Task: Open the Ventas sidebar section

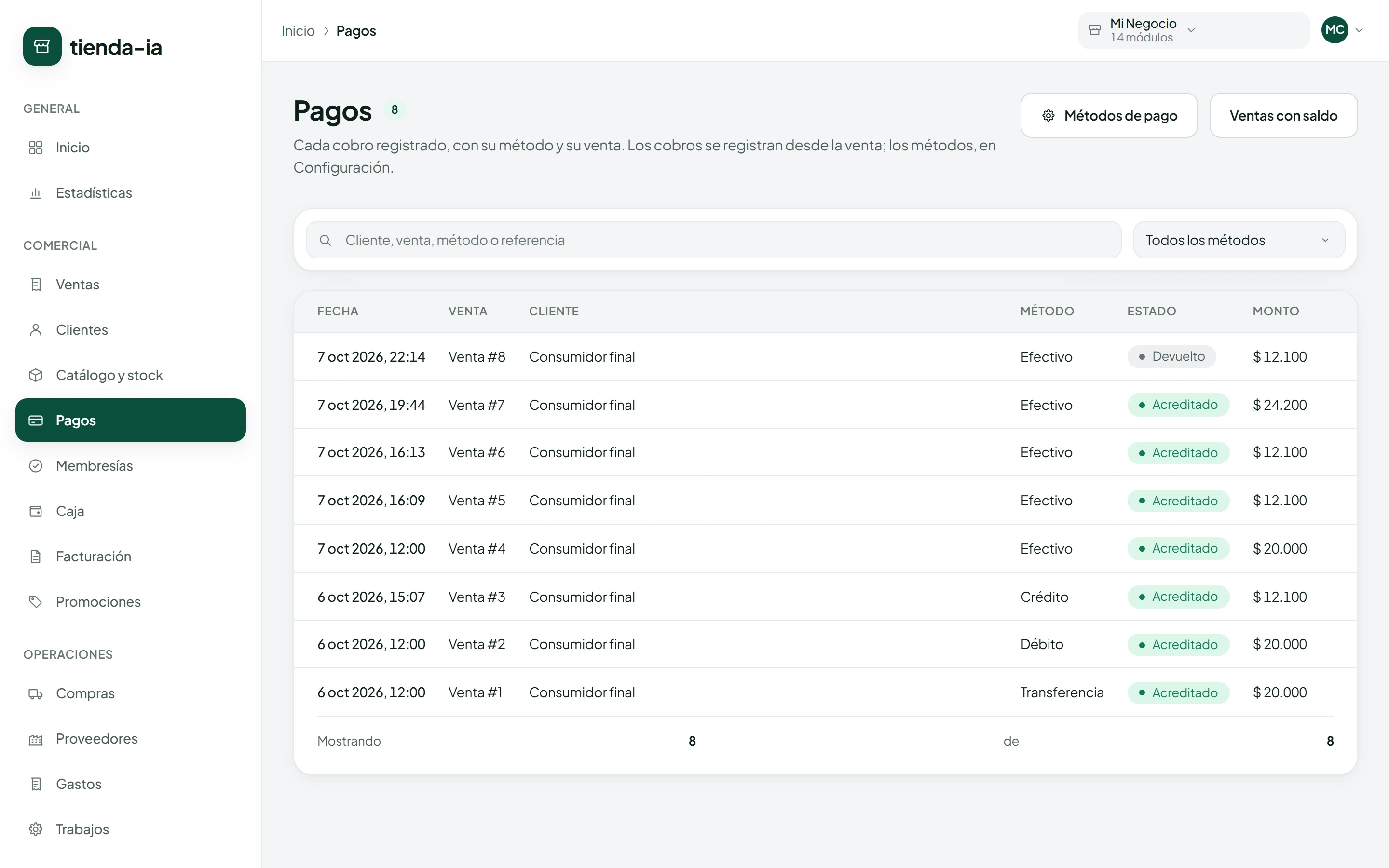Action: (x=131, y=284)
